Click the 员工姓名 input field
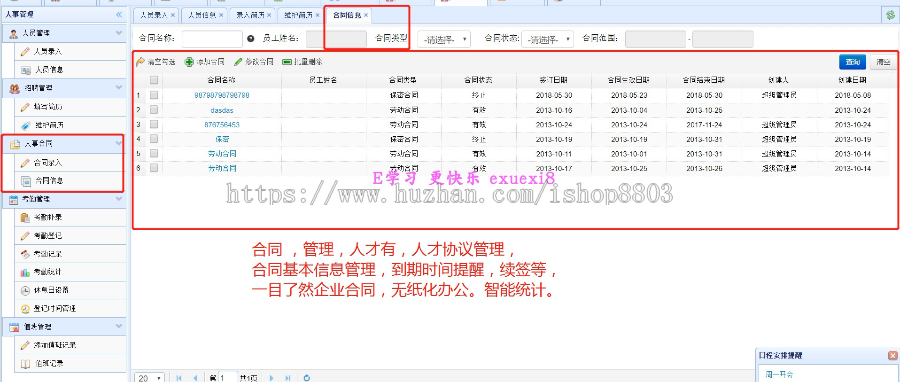This screenshot has height=382, width=900. pyautogui.click(x=336, y=39)
